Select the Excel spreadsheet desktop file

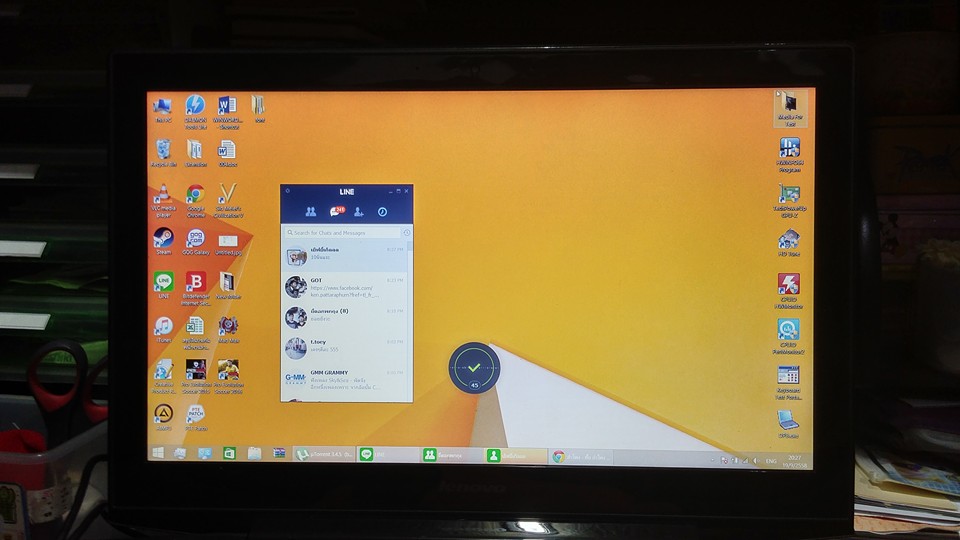pyautogui.click(x=195, y=333)
